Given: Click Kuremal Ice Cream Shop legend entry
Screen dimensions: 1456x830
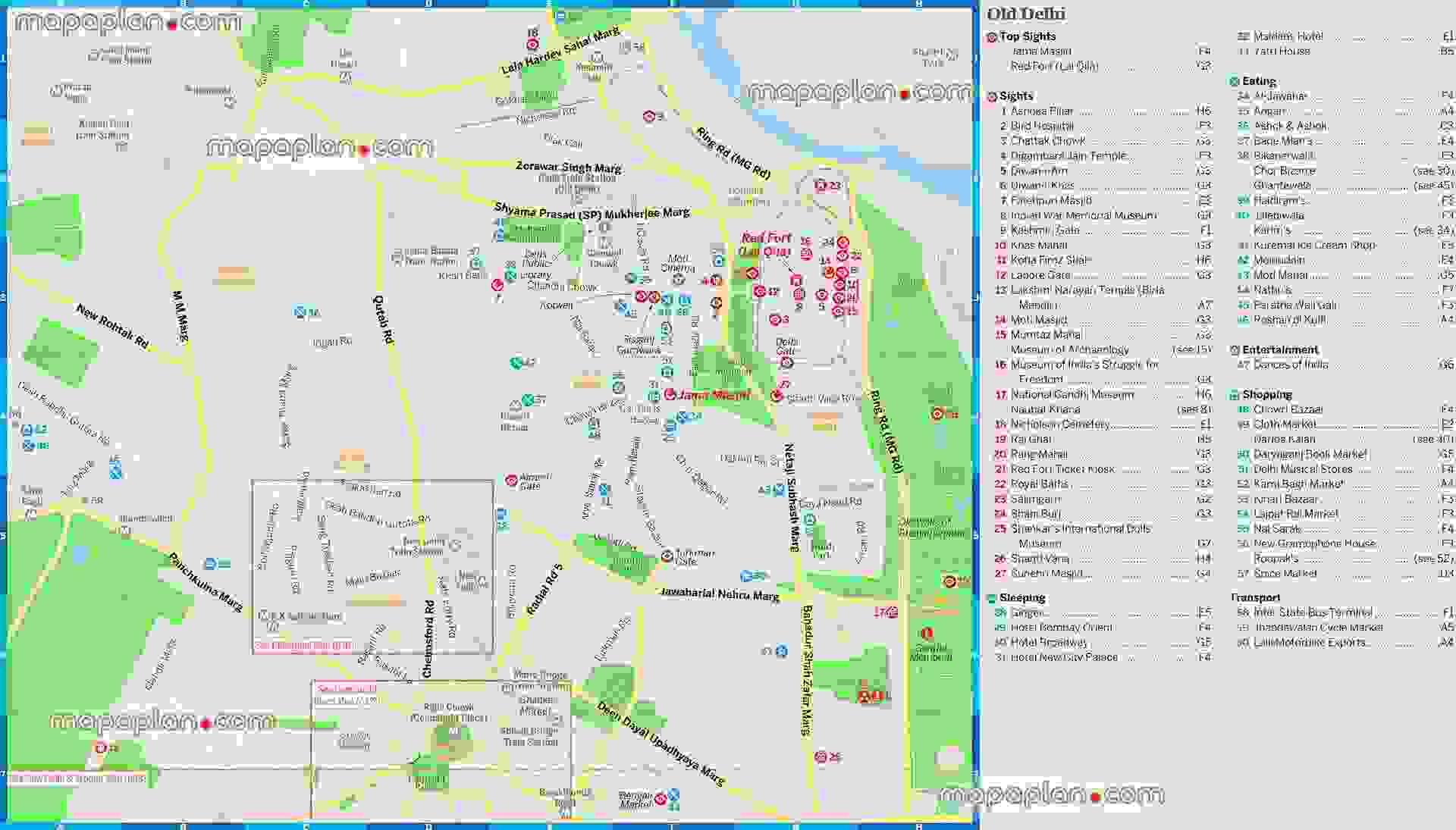Looking at the screenshot, I should coord(1345,246).
